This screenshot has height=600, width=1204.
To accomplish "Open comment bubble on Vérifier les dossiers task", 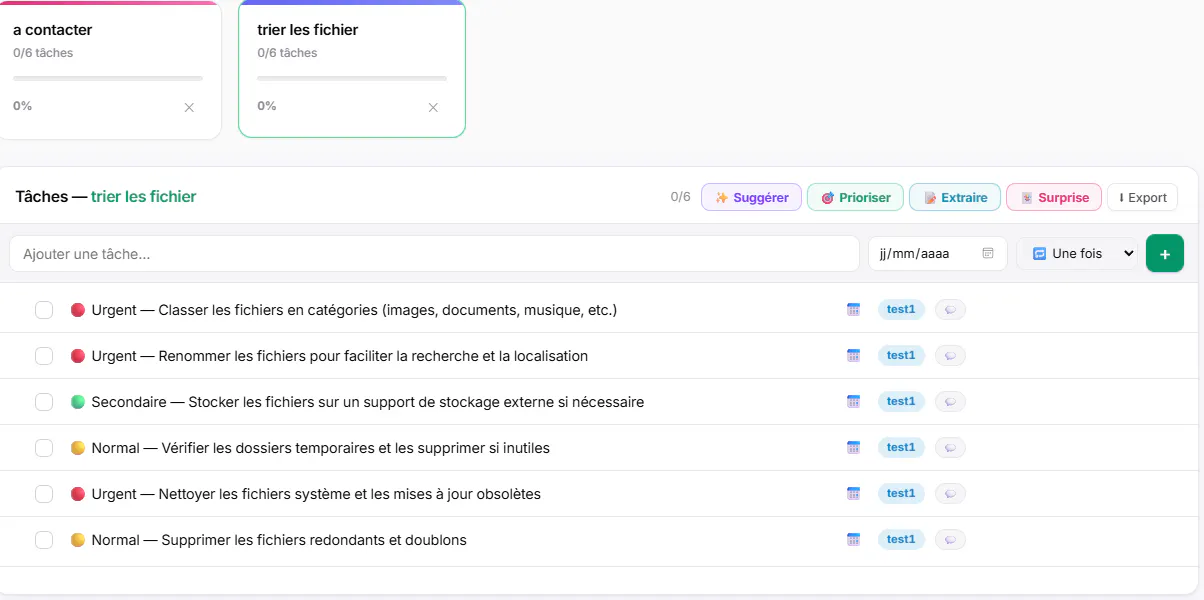I will point(950,448).
